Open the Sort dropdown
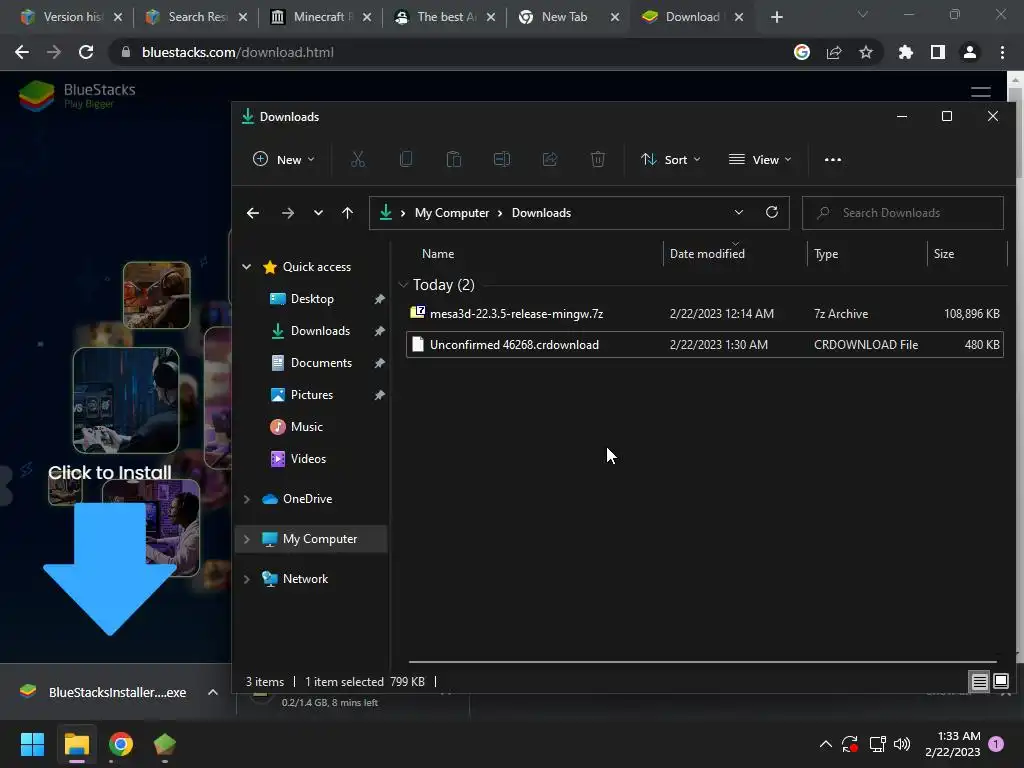 pyautogui.click(x=671, y=159)
